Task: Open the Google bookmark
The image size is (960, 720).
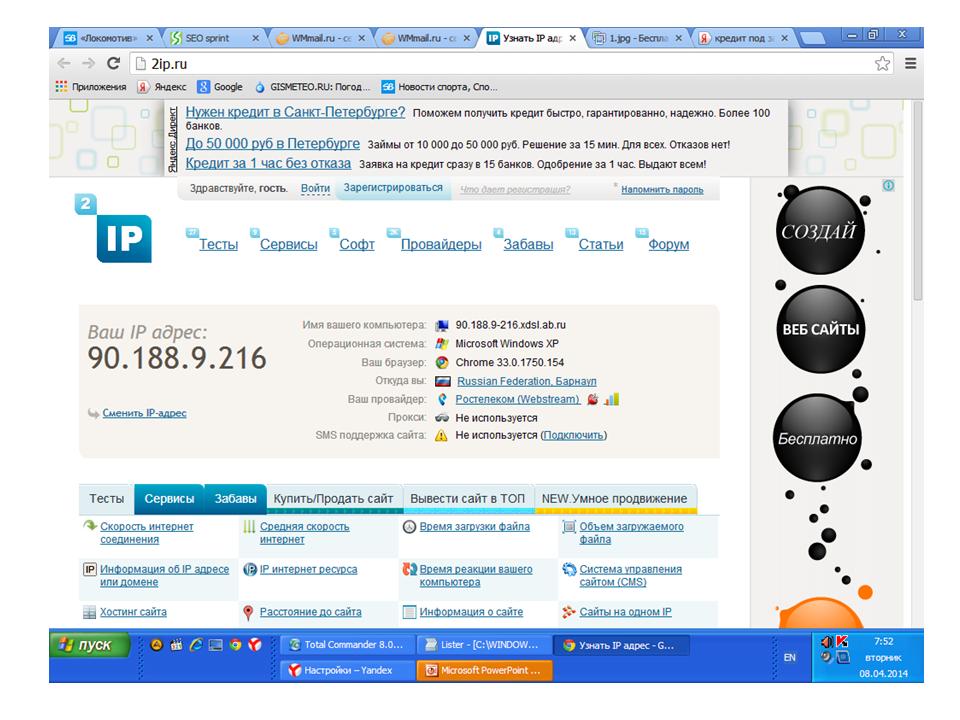Action: tap(220, 87)
